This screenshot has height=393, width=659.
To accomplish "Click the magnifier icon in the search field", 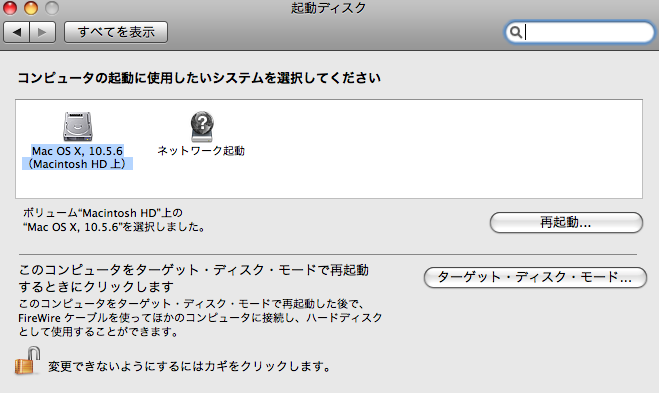I will pyautogui.click(x=516, y=32).
